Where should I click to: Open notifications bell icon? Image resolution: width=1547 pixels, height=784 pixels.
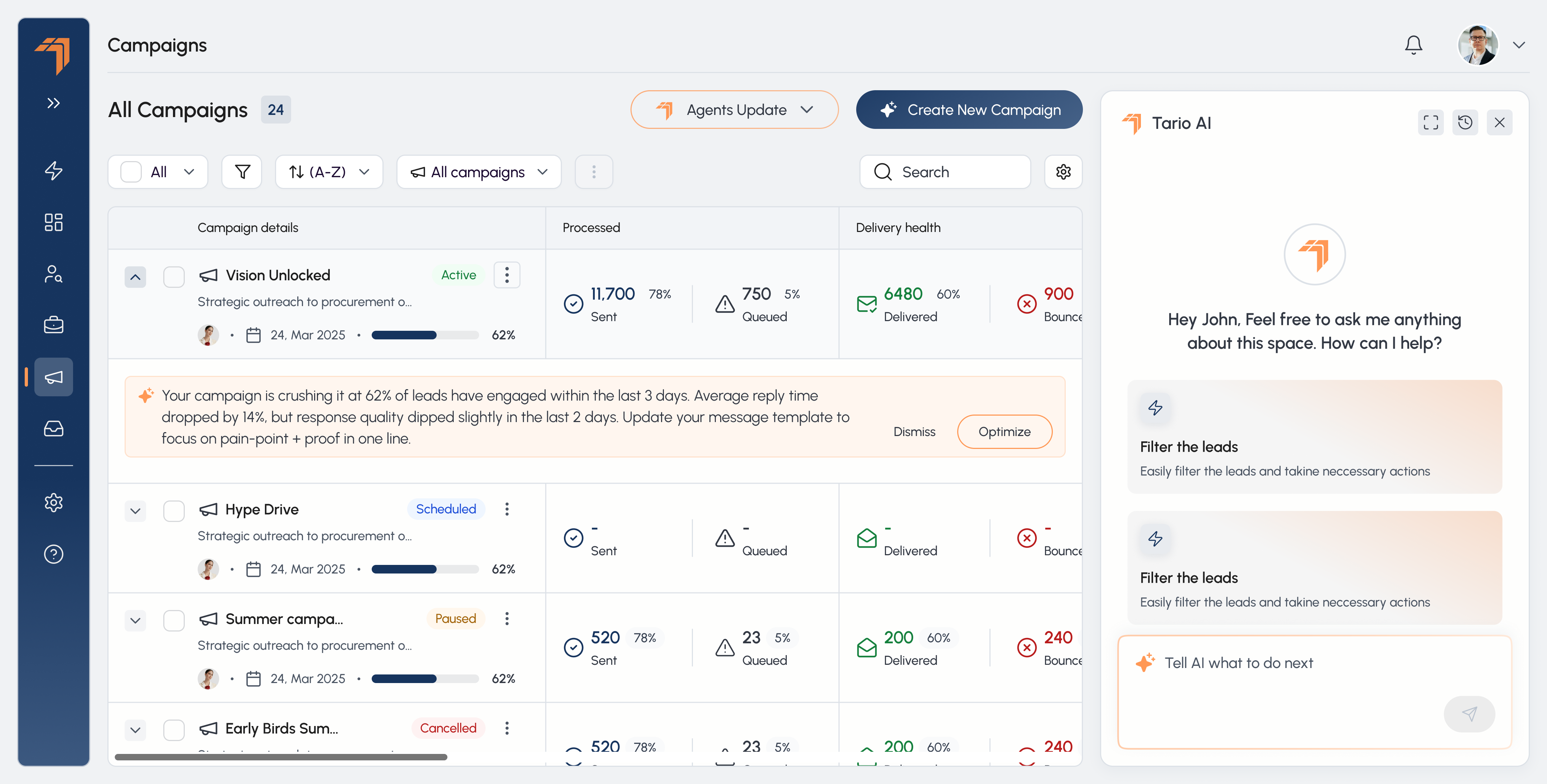click(x=1413, y=45)
